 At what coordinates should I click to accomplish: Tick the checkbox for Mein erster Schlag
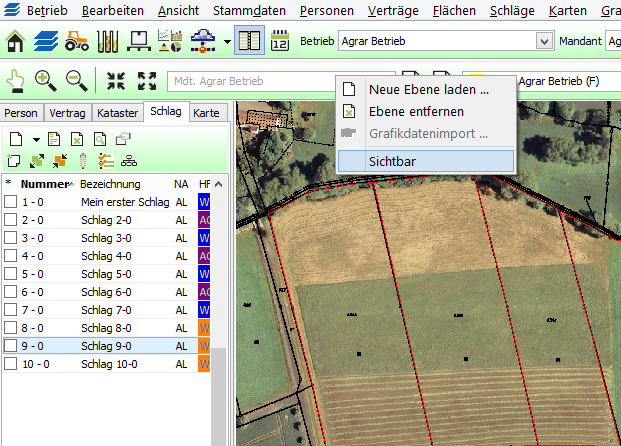(x=11, y=202)
